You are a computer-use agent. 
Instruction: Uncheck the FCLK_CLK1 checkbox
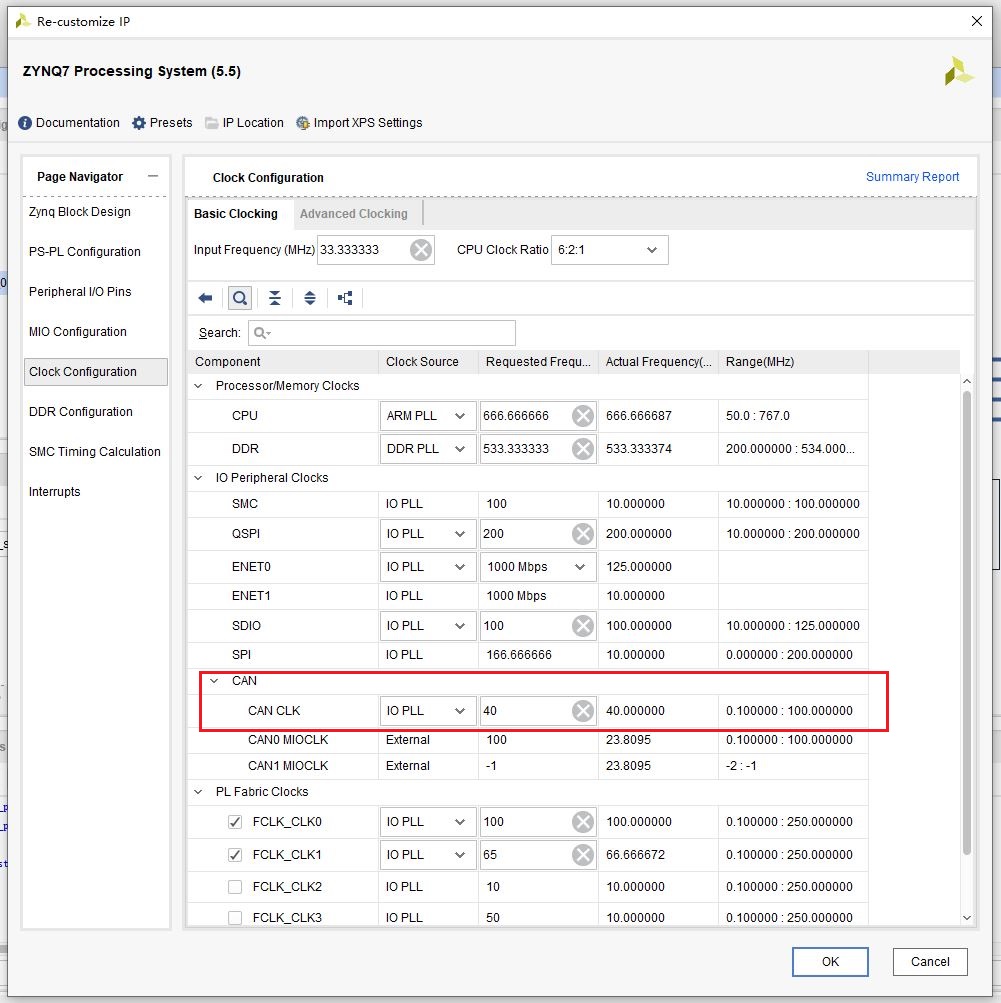pos(235,855)
